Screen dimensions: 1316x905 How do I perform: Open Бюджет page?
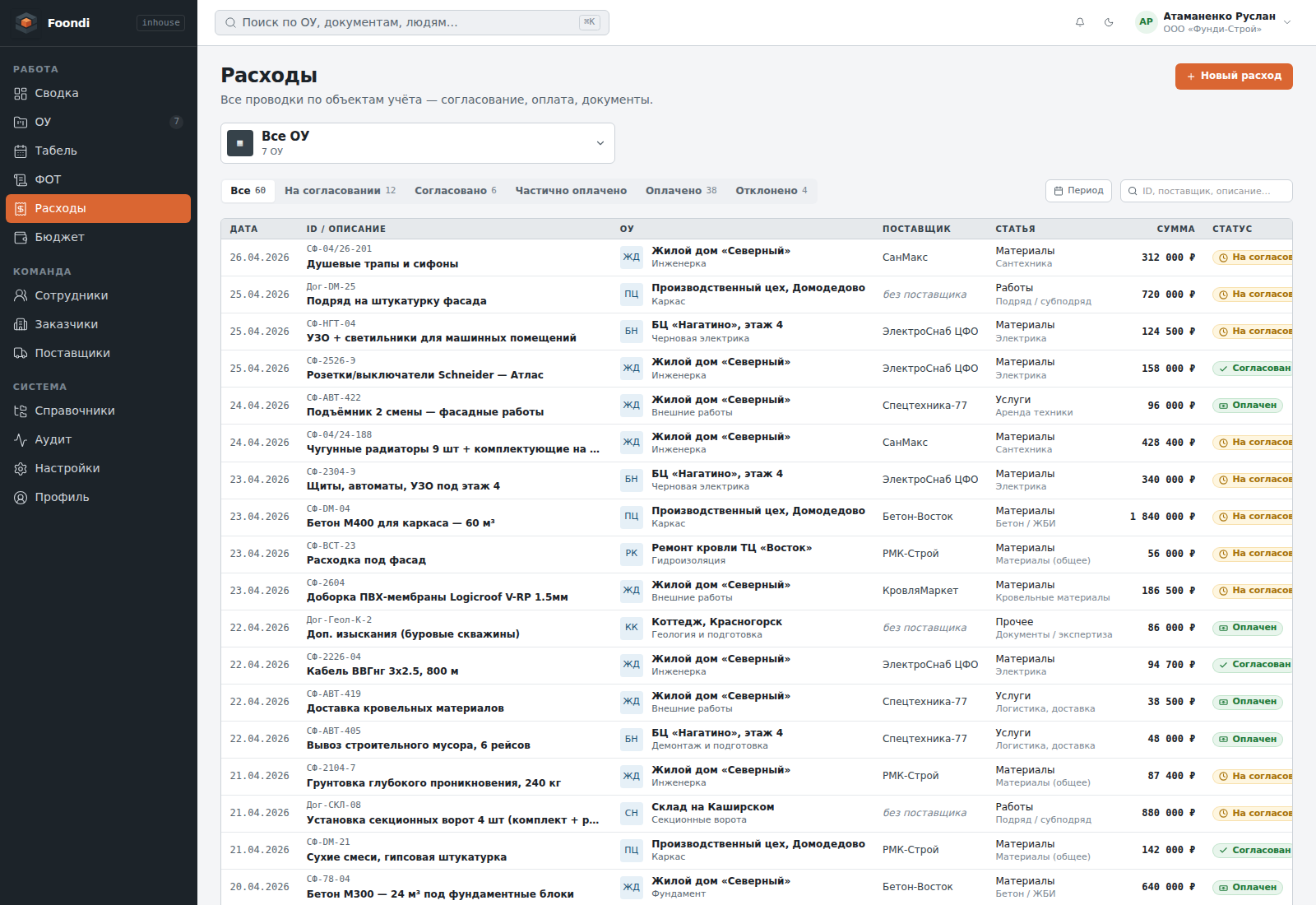(99, 237)
